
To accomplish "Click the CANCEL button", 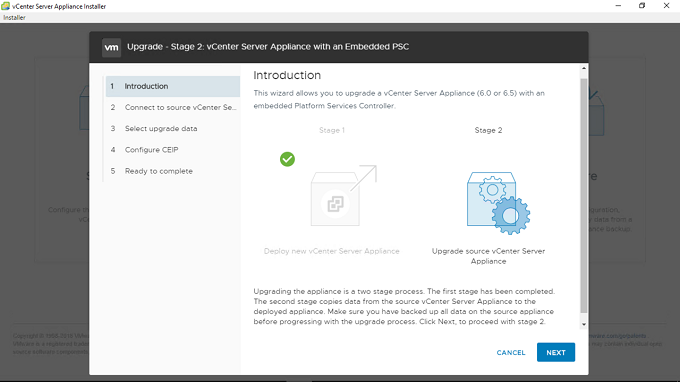I will pyautogui.click(x=510, y=353).
